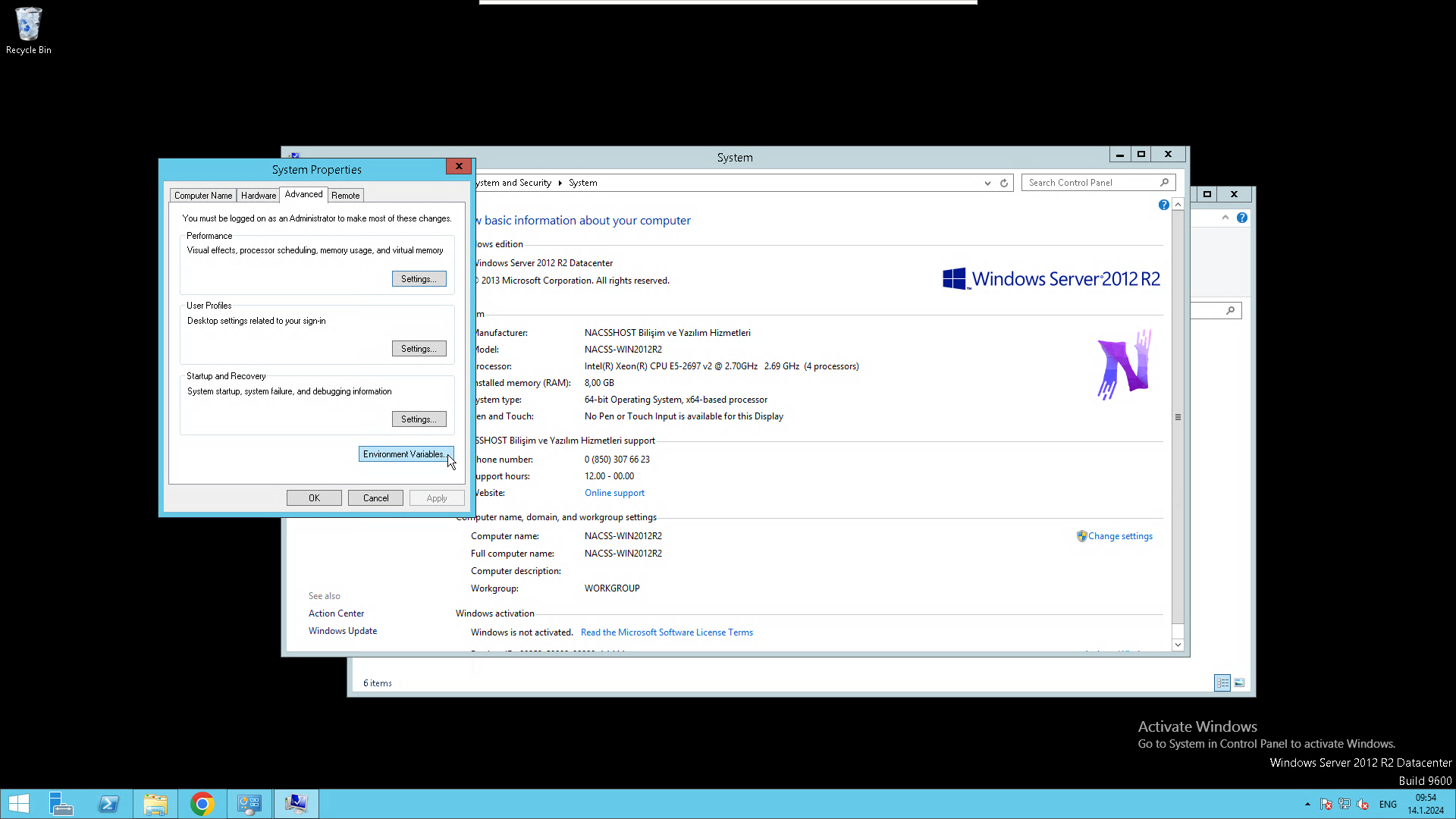Select the Full computer name value NACSS-WIN2012R2
Screen dimensions: 1456x819
click(x=623, y=554)
